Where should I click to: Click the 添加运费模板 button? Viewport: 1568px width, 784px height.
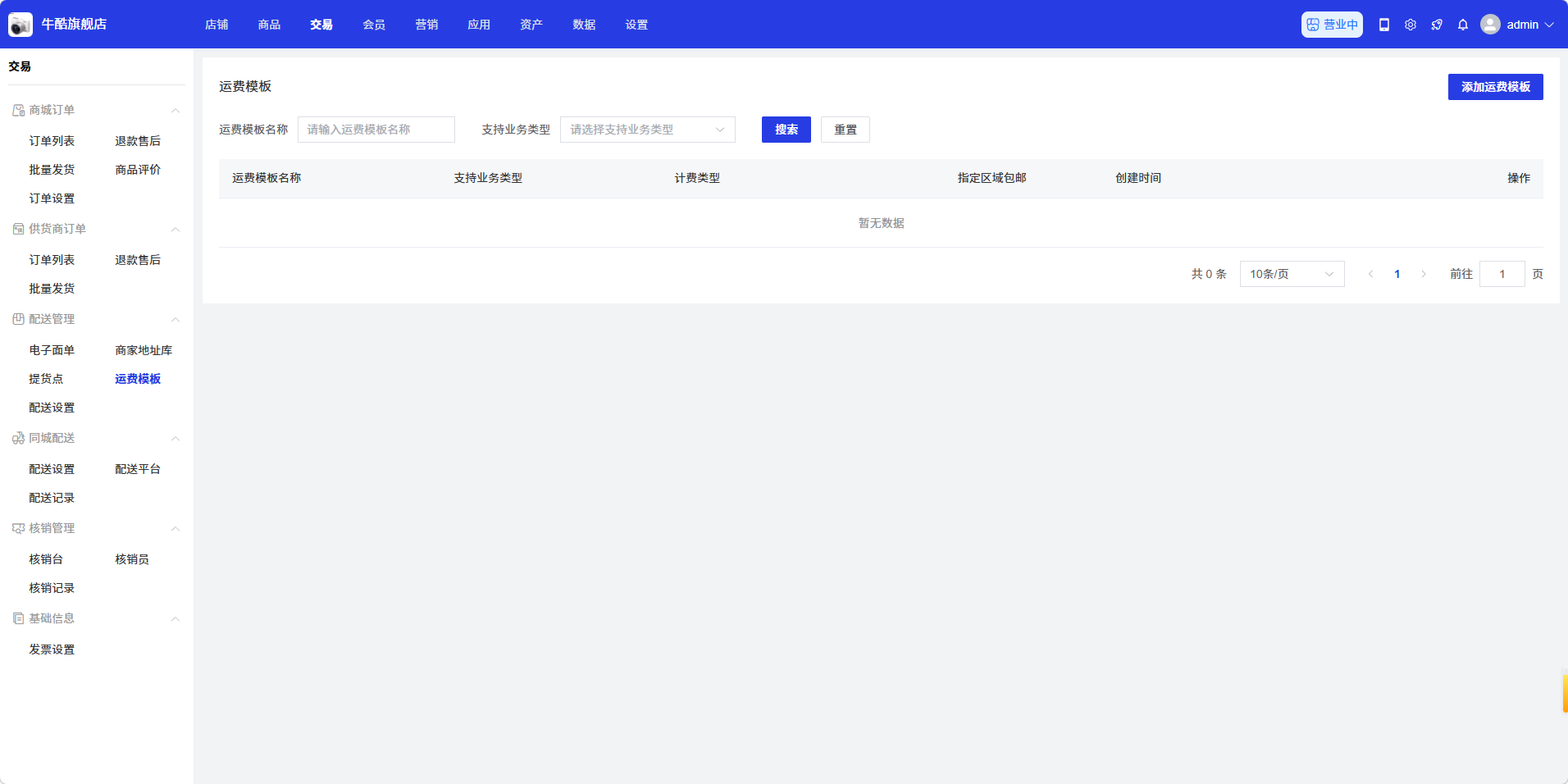[x=1495, y=87]
